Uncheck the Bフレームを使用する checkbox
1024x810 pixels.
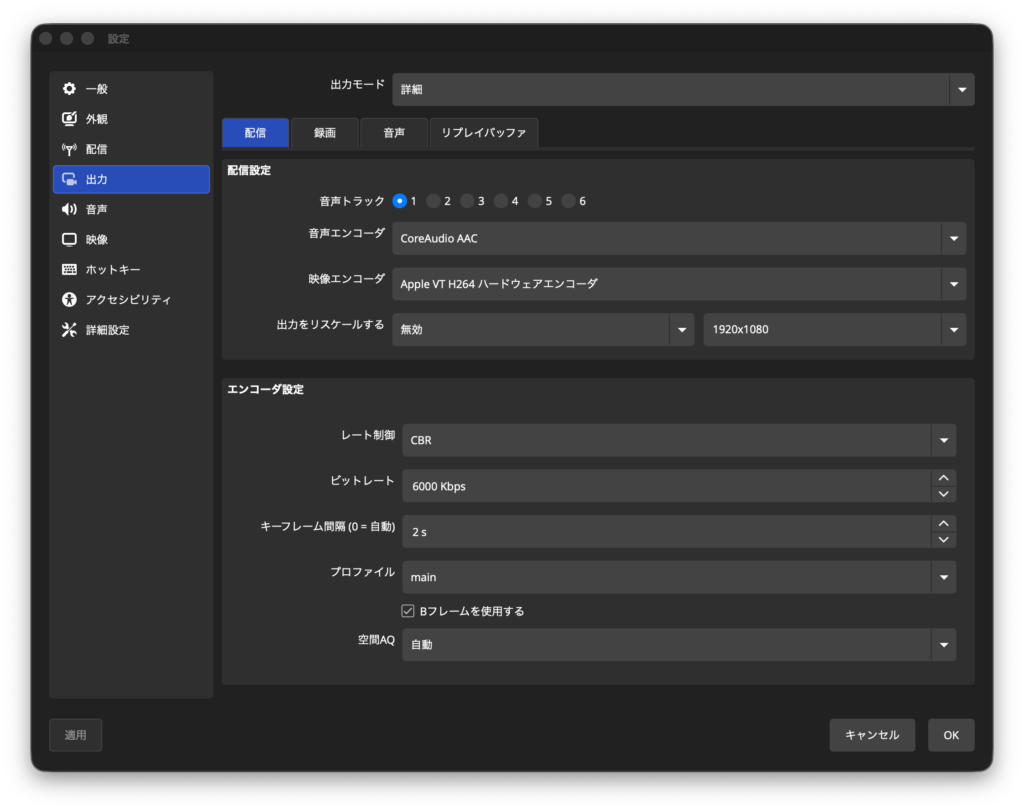coord(408,611)
